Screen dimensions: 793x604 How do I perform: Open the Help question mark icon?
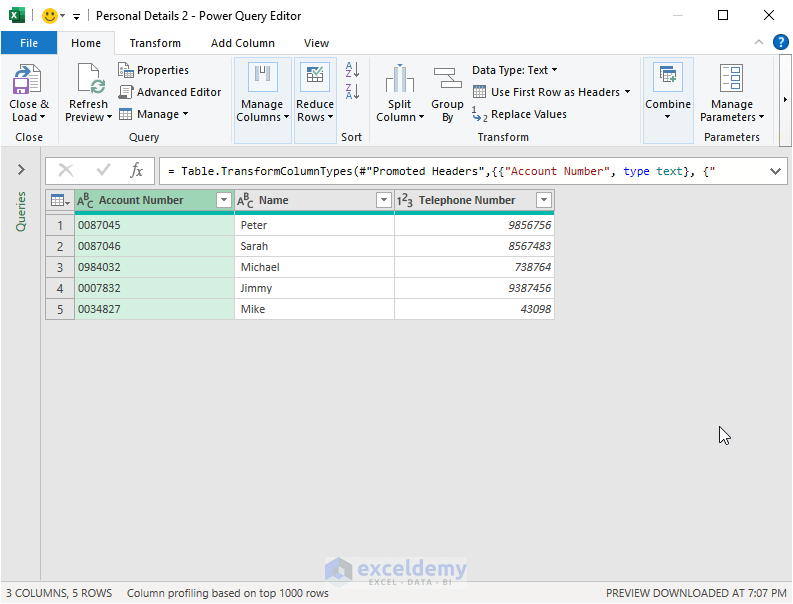click(x=780, y=42)
